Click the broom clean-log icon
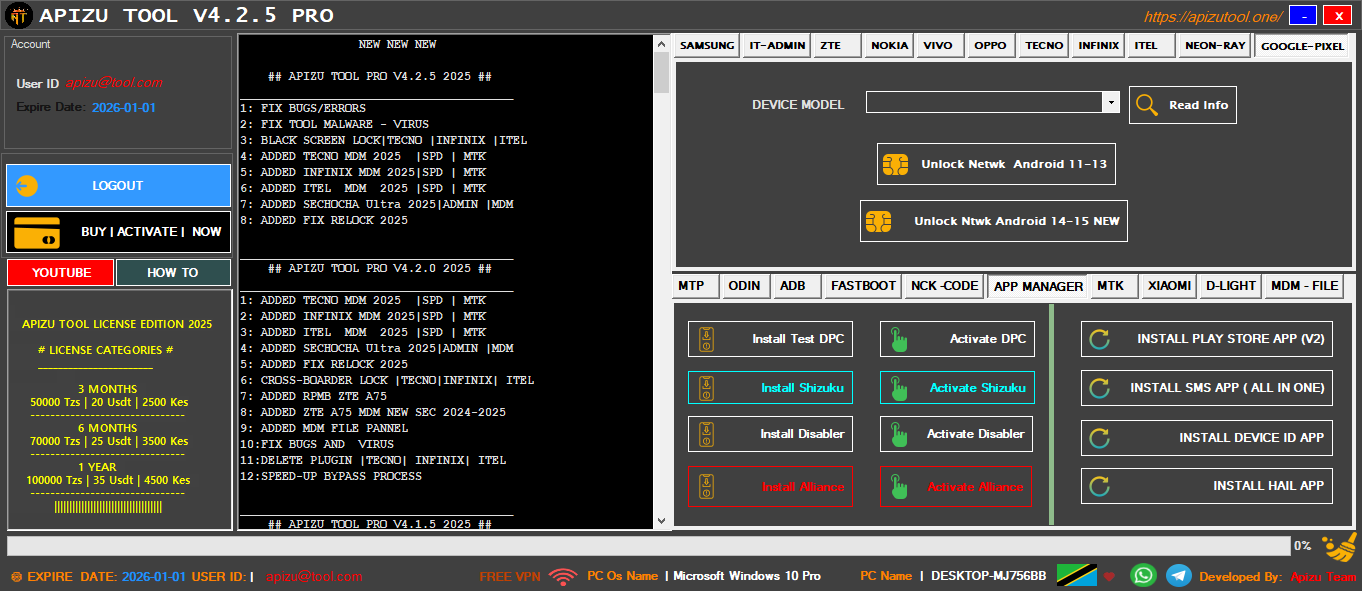 point(1340,546)
